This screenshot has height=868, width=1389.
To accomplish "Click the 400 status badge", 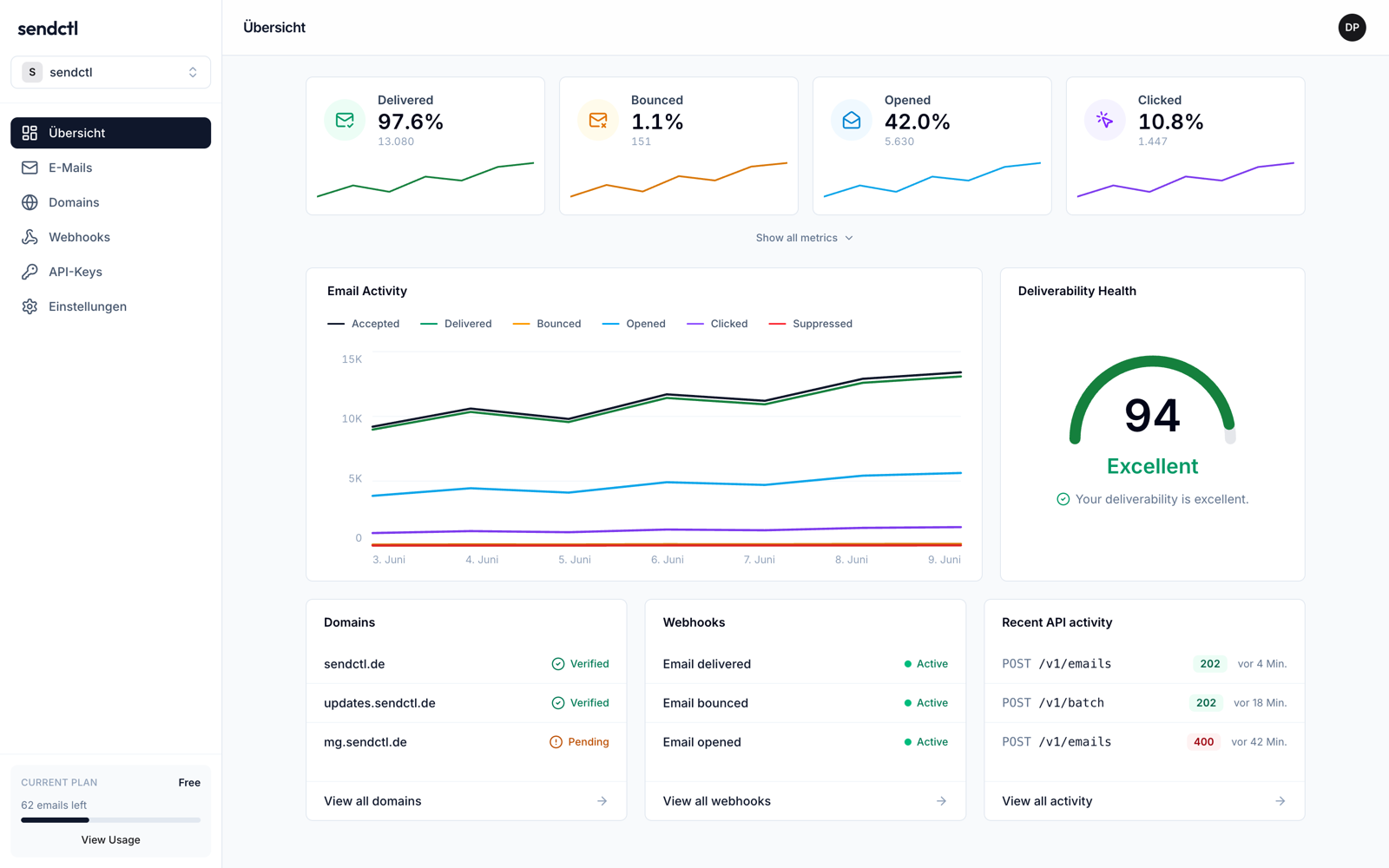I will coord(1203,742).
